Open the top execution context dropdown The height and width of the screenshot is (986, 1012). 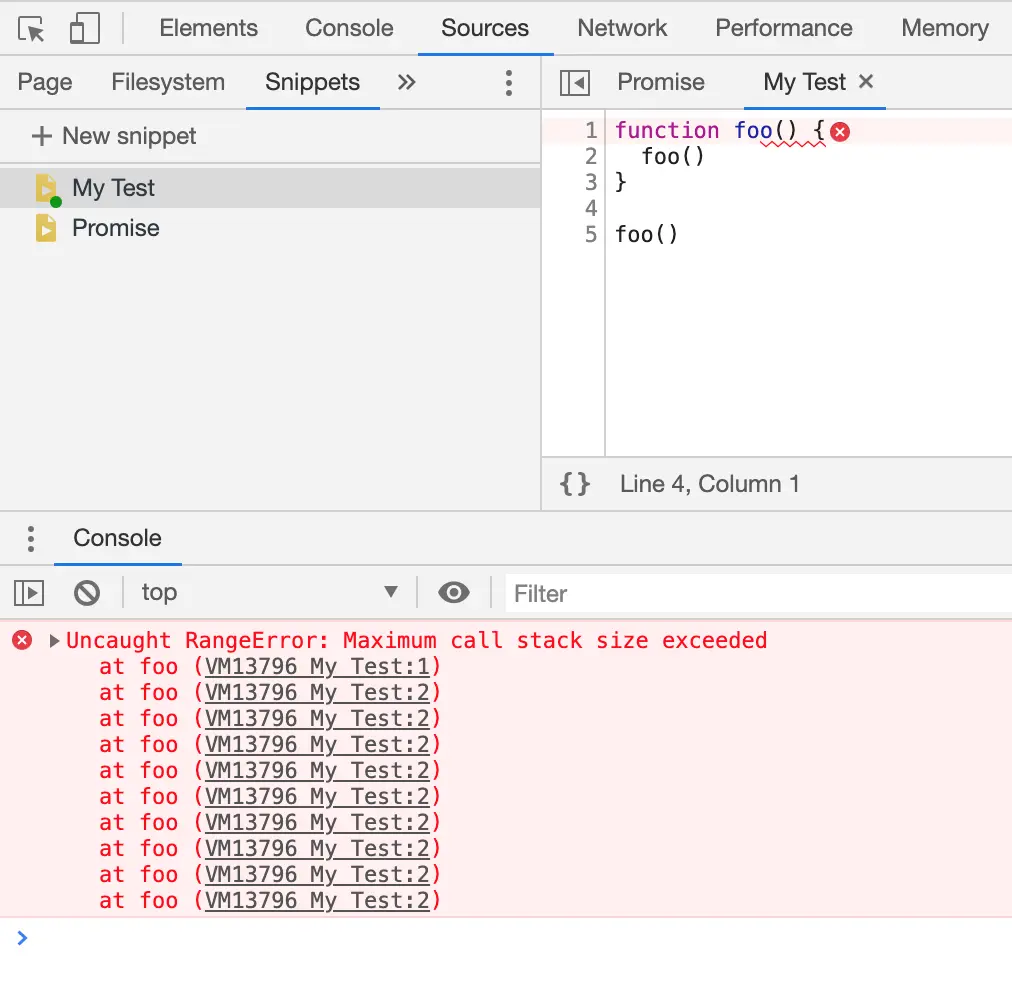pos(269,592)
